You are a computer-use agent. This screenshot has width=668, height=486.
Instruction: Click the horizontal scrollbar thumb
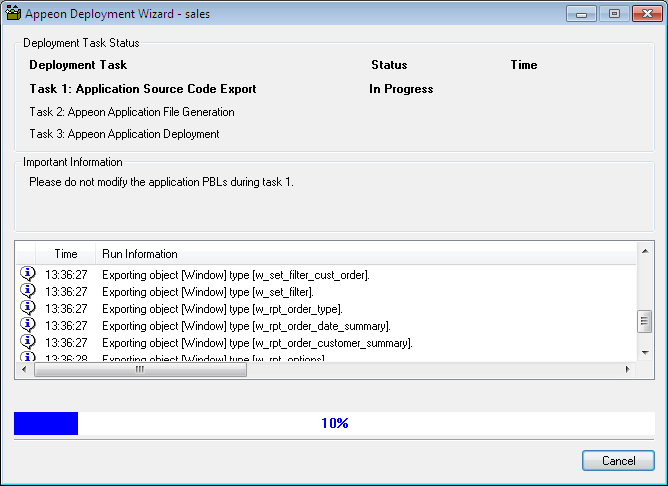(140, 369)
